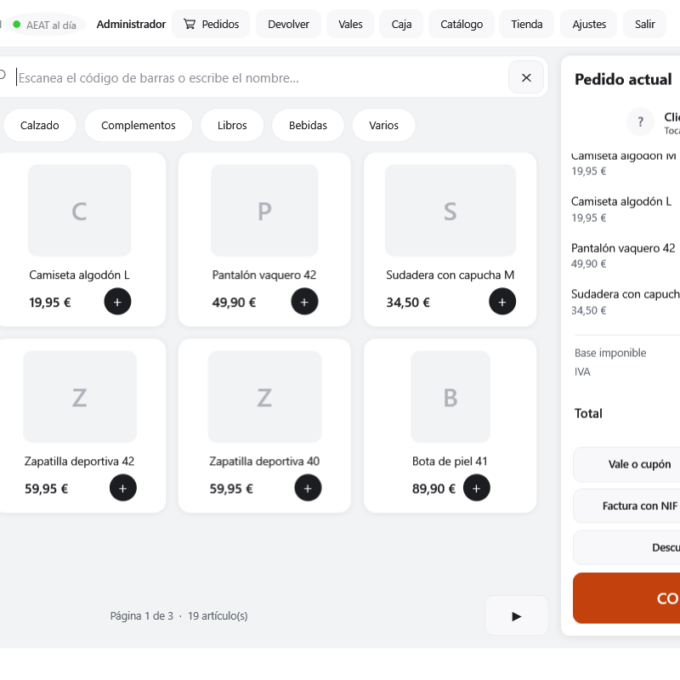Open the Tienda section

click(526, 24)
